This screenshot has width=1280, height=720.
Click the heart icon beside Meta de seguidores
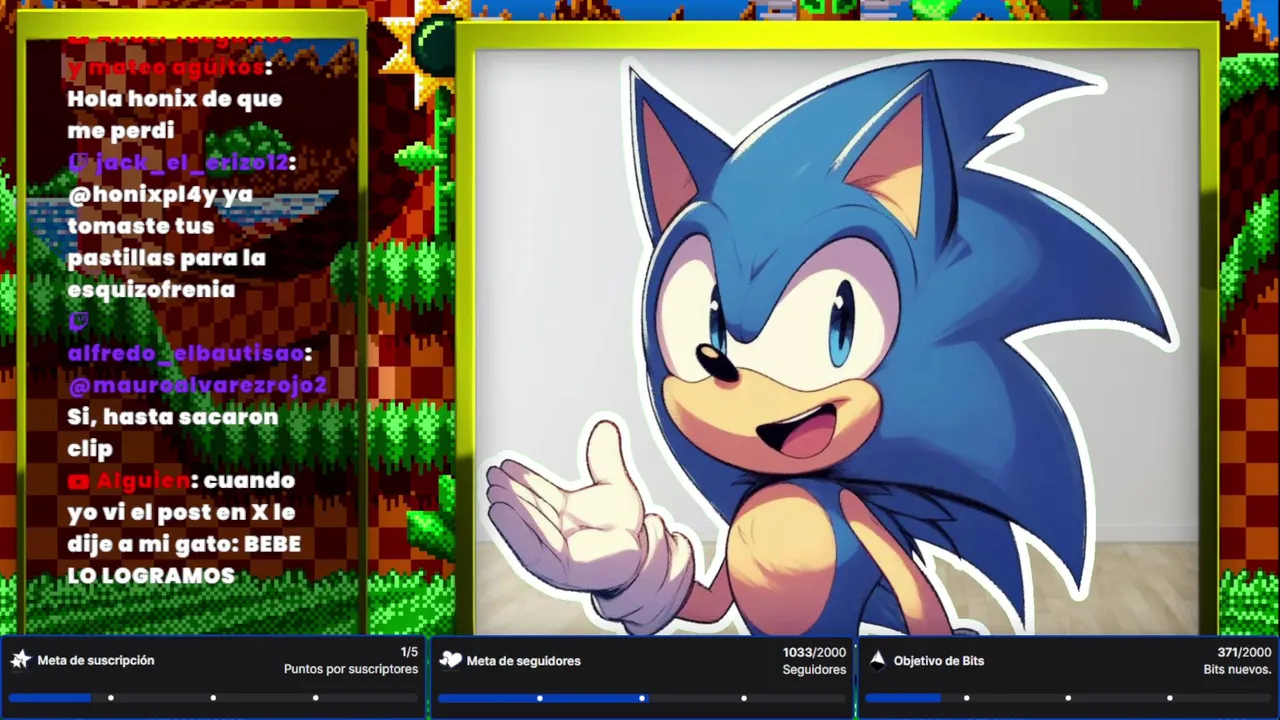point(451,660)
